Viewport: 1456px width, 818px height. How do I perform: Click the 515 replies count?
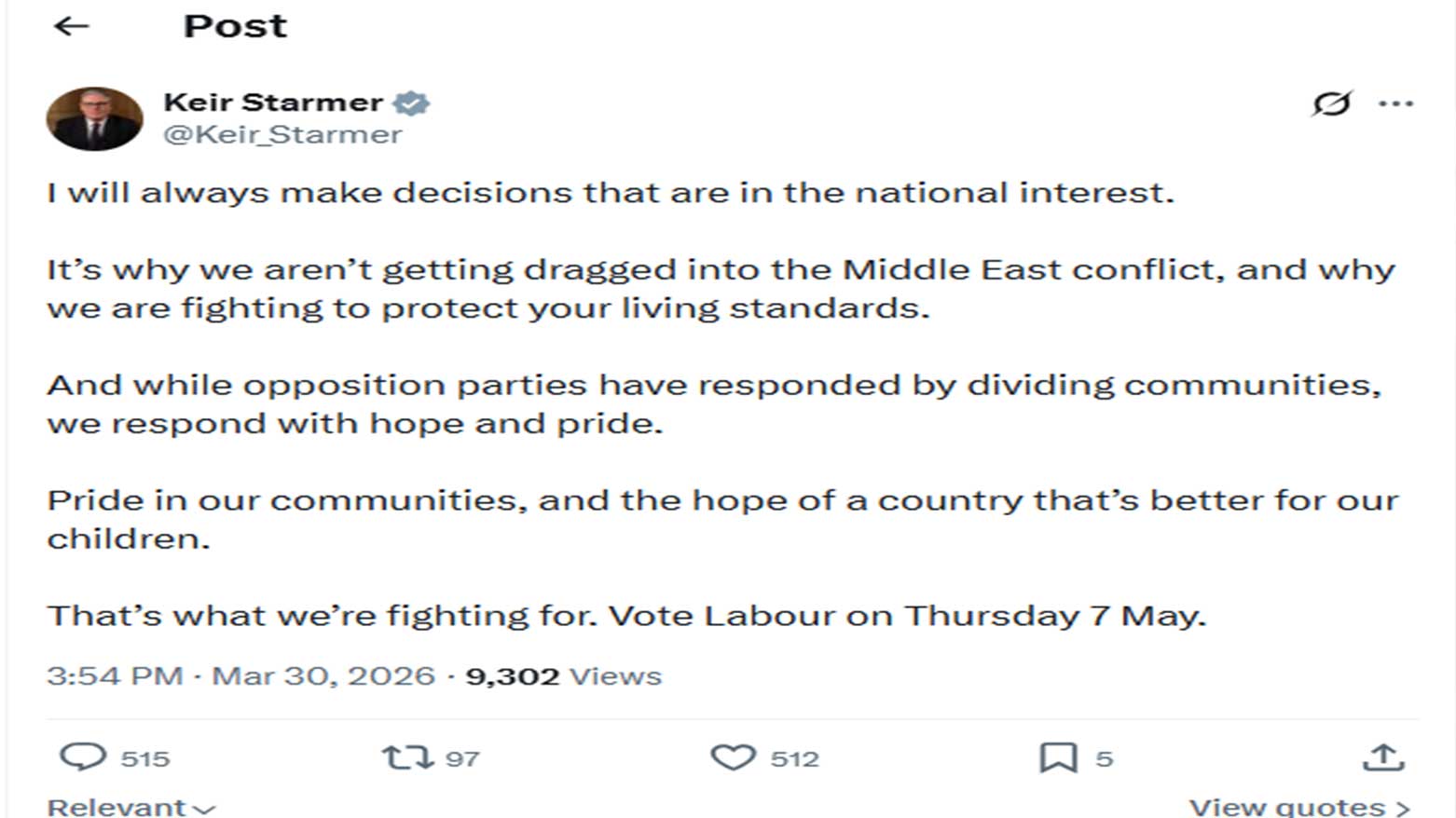click(145, 758)
